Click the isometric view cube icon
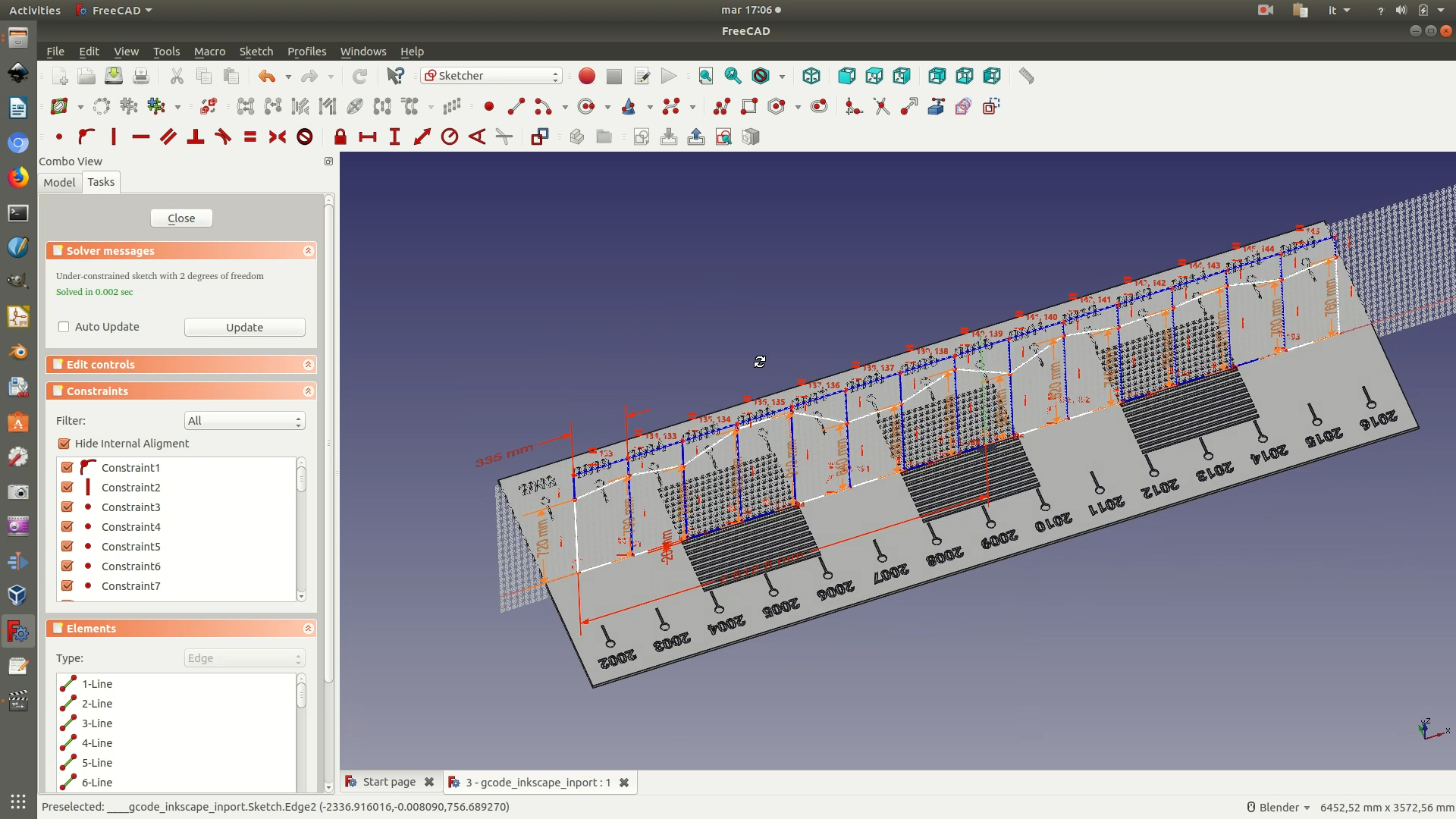The image size is (1456, 819). click(x=811, y=76)
